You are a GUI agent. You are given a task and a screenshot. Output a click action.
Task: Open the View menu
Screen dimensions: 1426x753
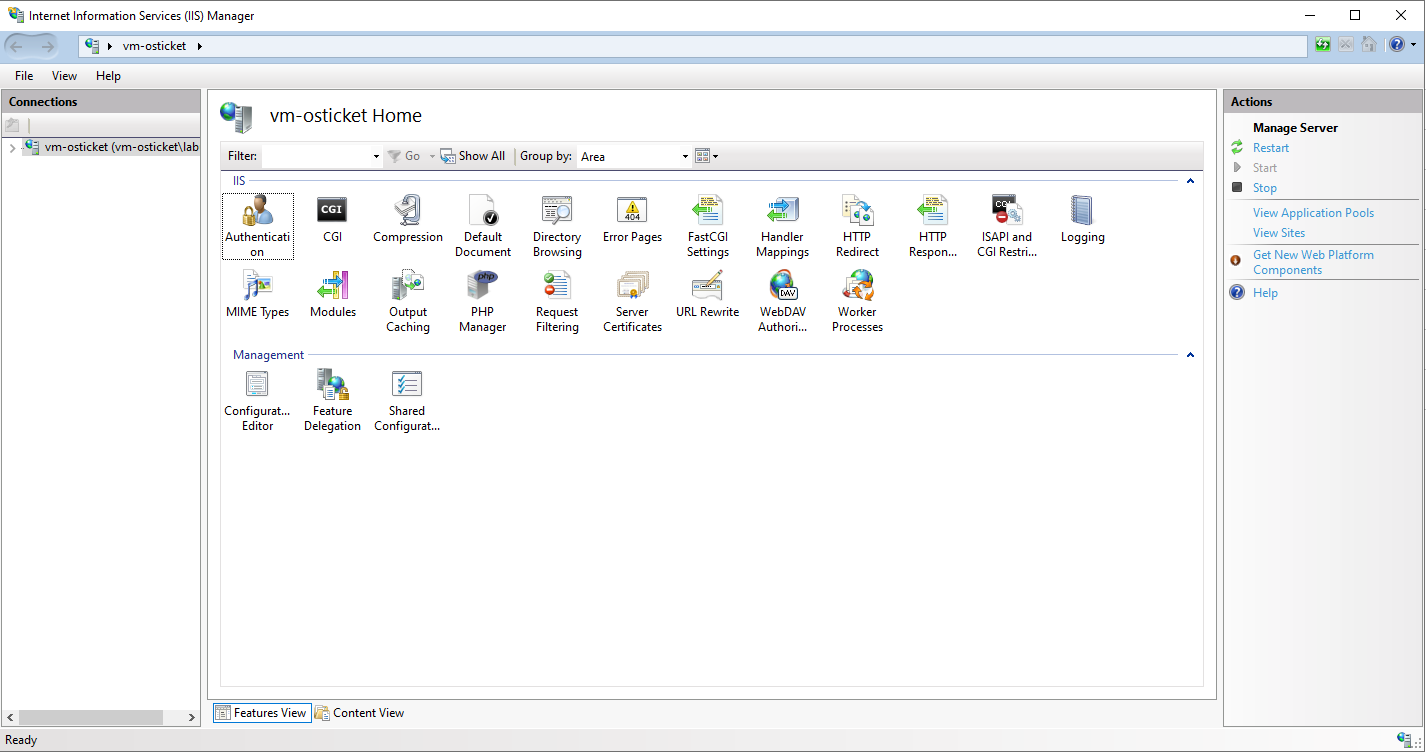(64, 76)
